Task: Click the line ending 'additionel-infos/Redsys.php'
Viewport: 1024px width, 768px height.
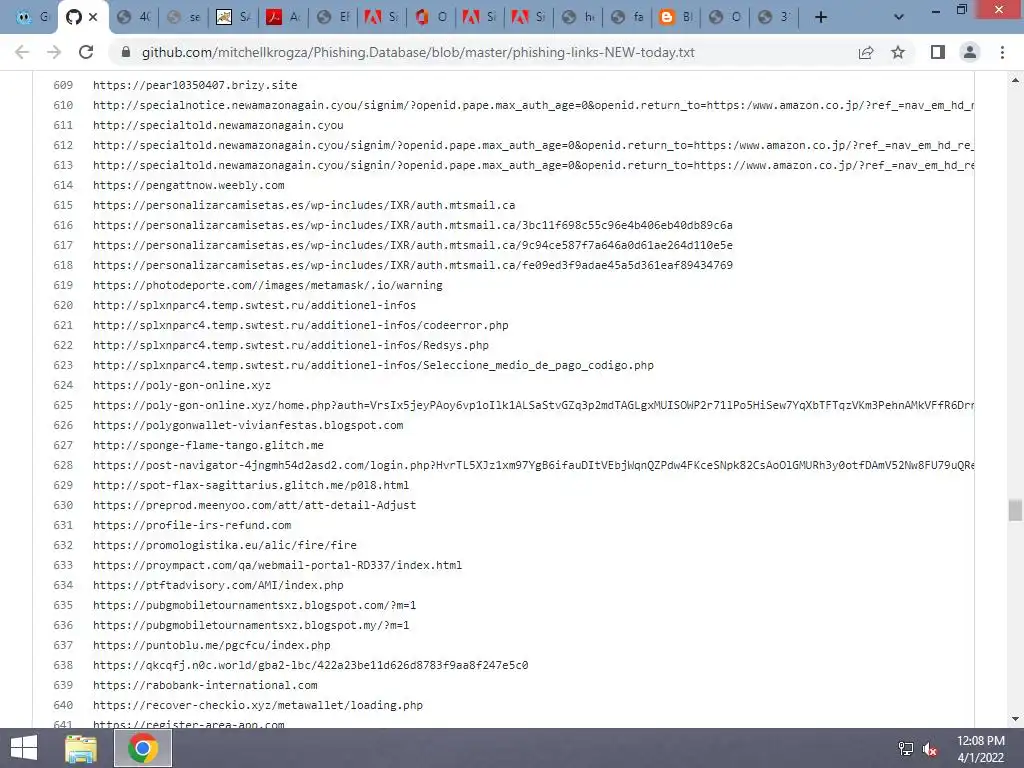Action: [x=291, y=345]
